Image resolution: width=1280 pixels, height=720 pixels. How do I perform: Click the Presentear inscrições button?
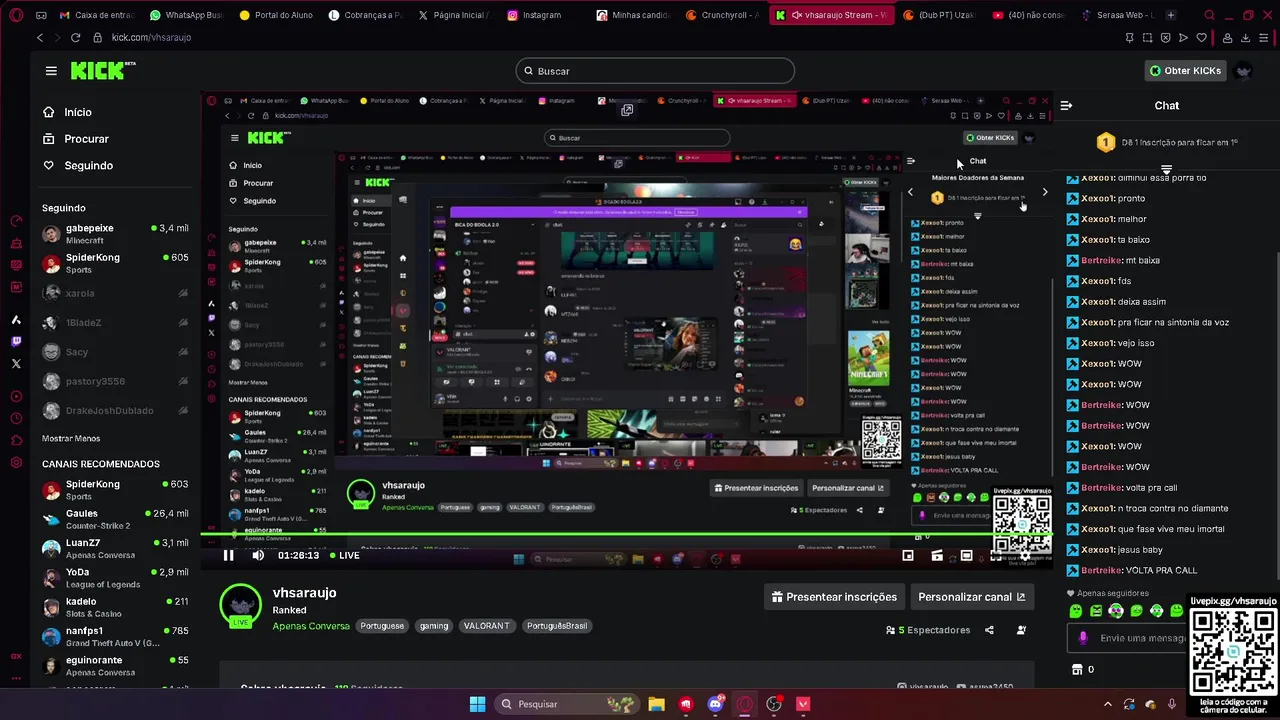coord(834,597)
